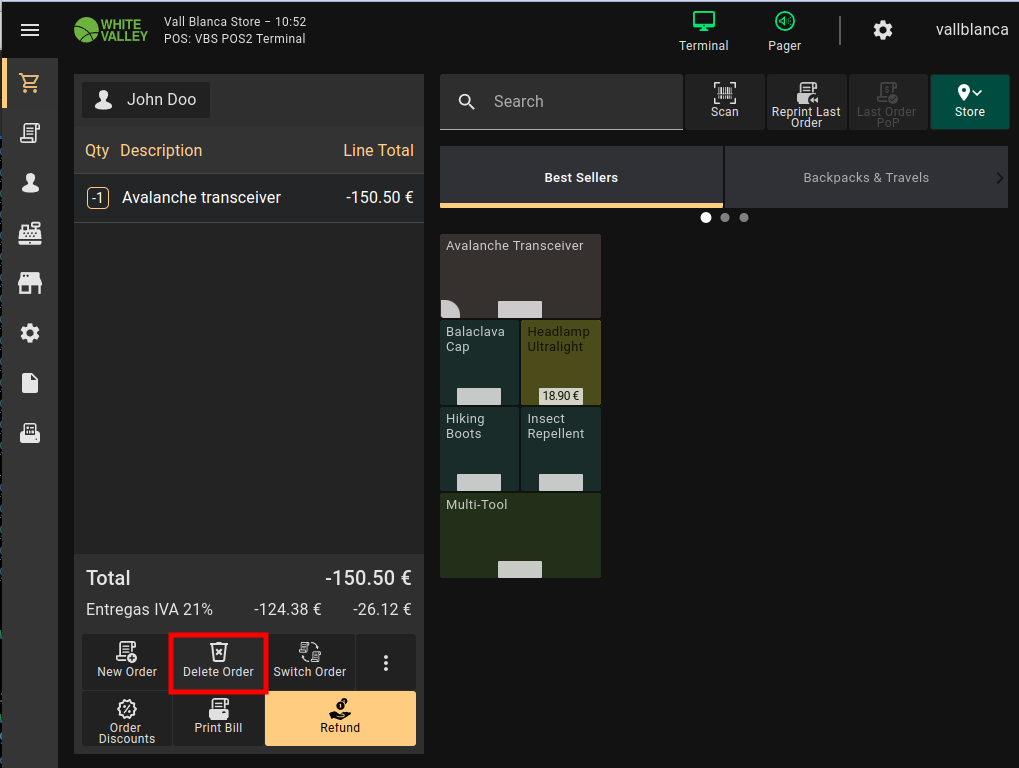Add Headlamp Ultralight product tile

point(560,361)
